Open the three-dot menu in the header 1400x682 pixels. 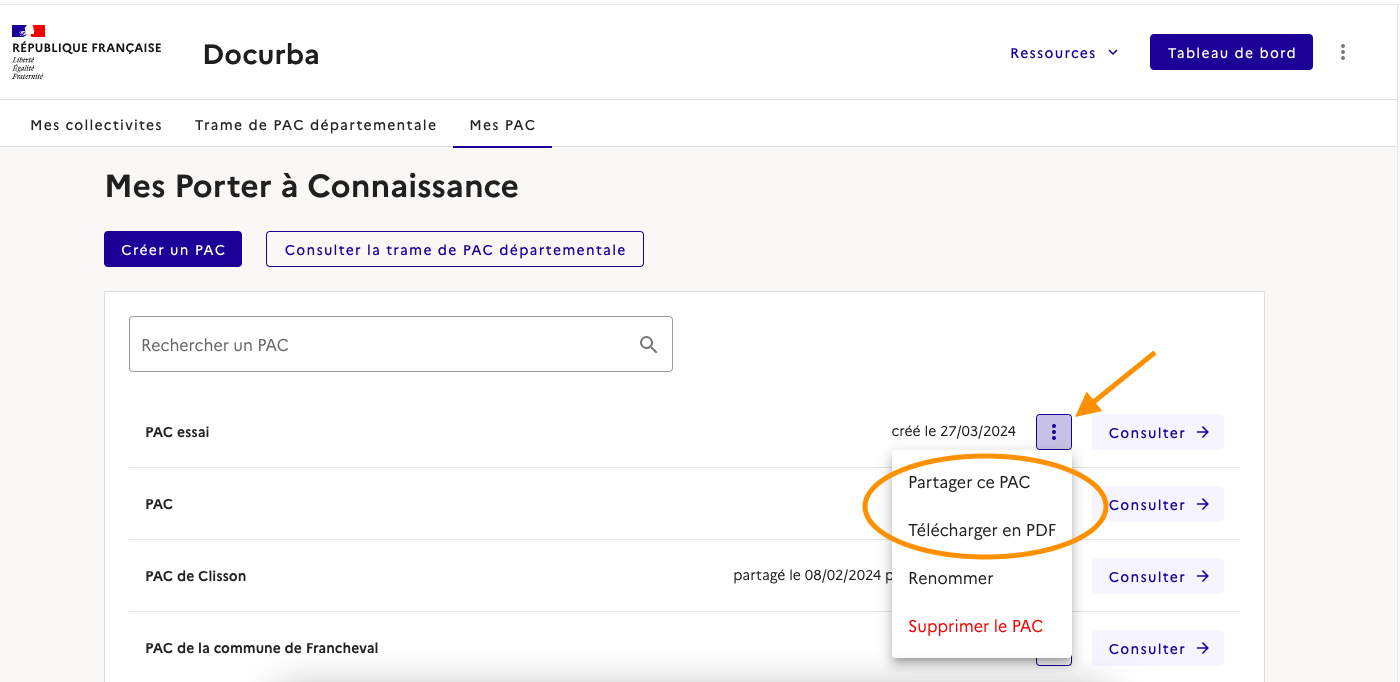coord(1342,53)
